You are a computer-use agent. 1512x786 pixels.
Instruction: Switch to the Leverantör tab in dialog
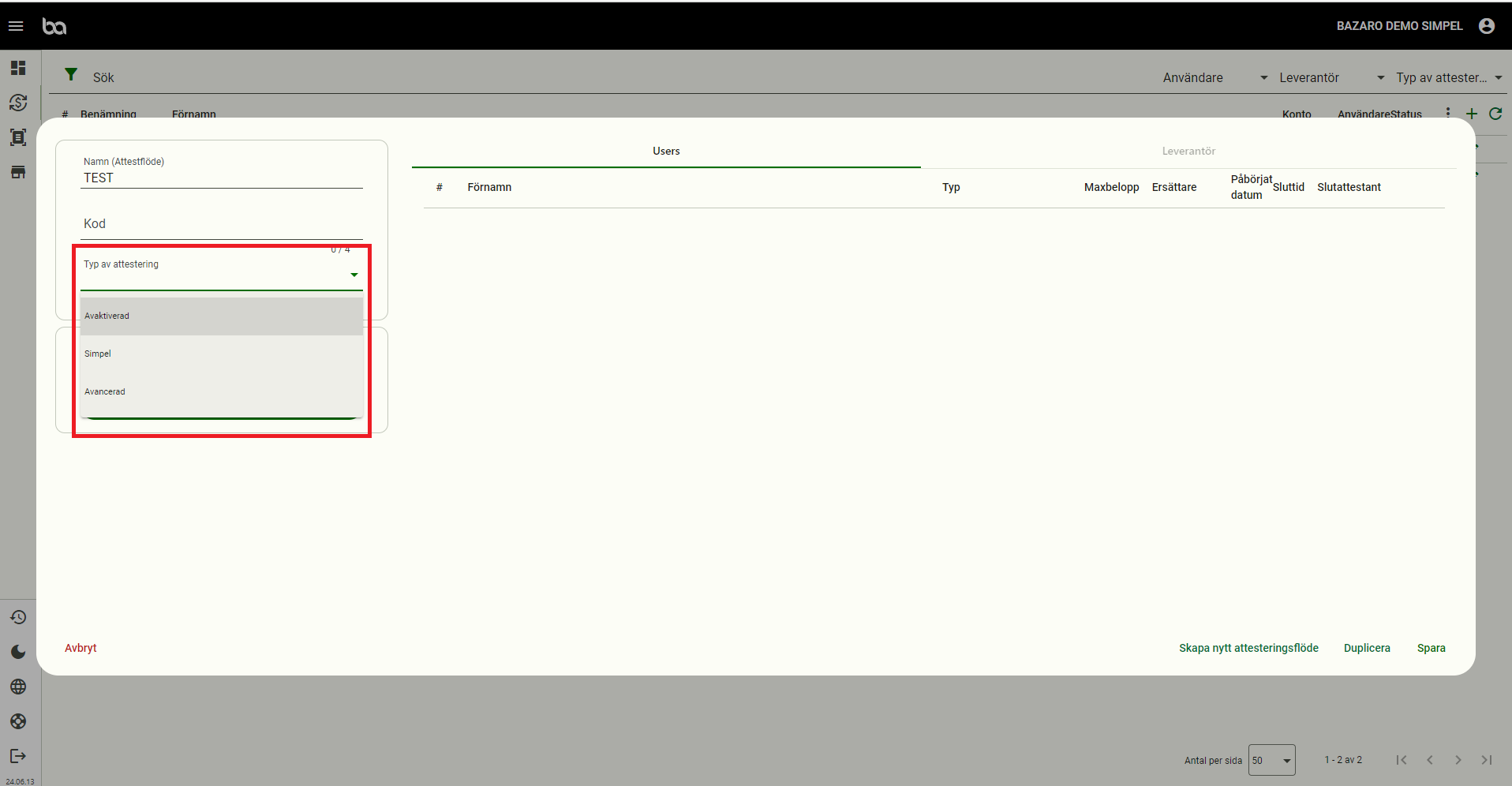pyautogui.click(x=1188, y=151)
